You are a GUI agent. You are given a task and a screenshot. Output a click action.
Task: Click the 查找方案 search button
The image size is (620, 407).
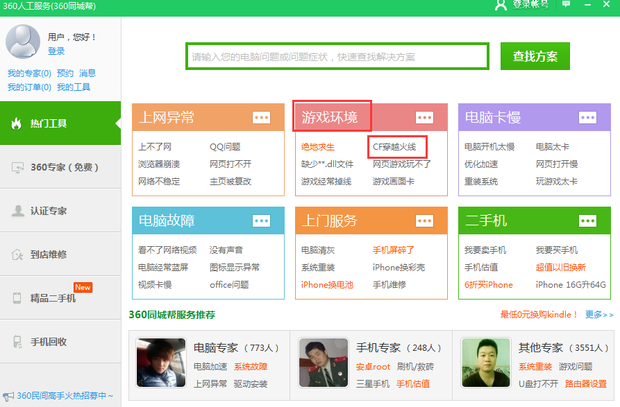(535, 56)
